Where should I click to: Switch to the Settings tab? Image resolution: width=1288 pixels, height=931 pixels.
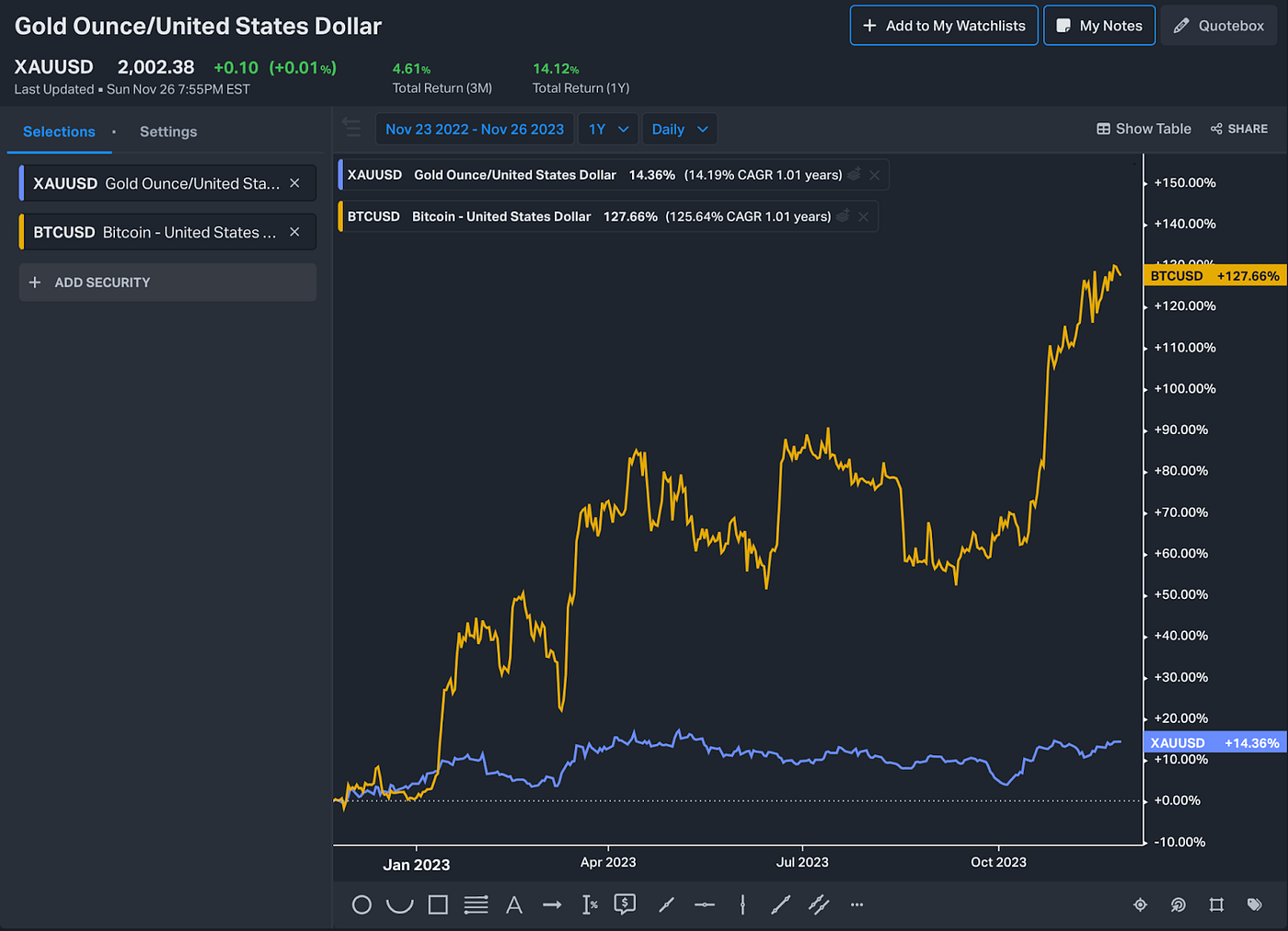coord(168,132)
